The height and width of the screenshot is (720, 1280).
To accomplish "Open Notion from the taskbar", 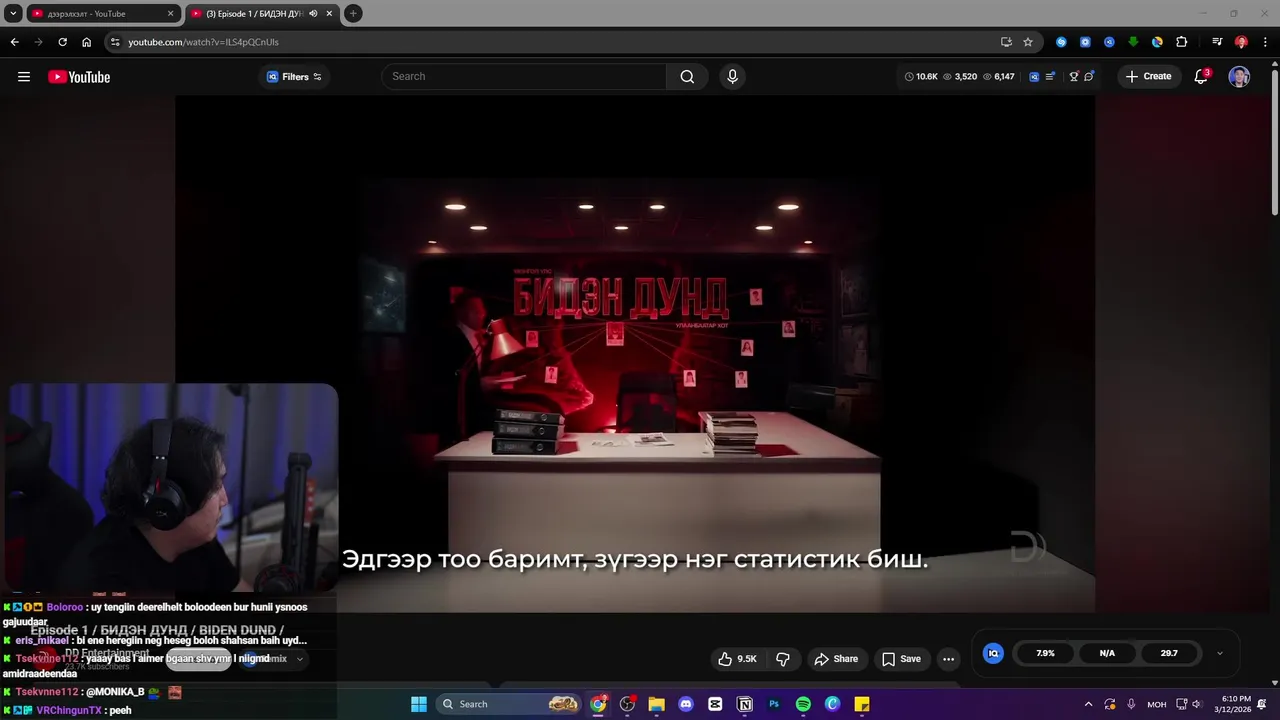I will (x=744, y=704).
